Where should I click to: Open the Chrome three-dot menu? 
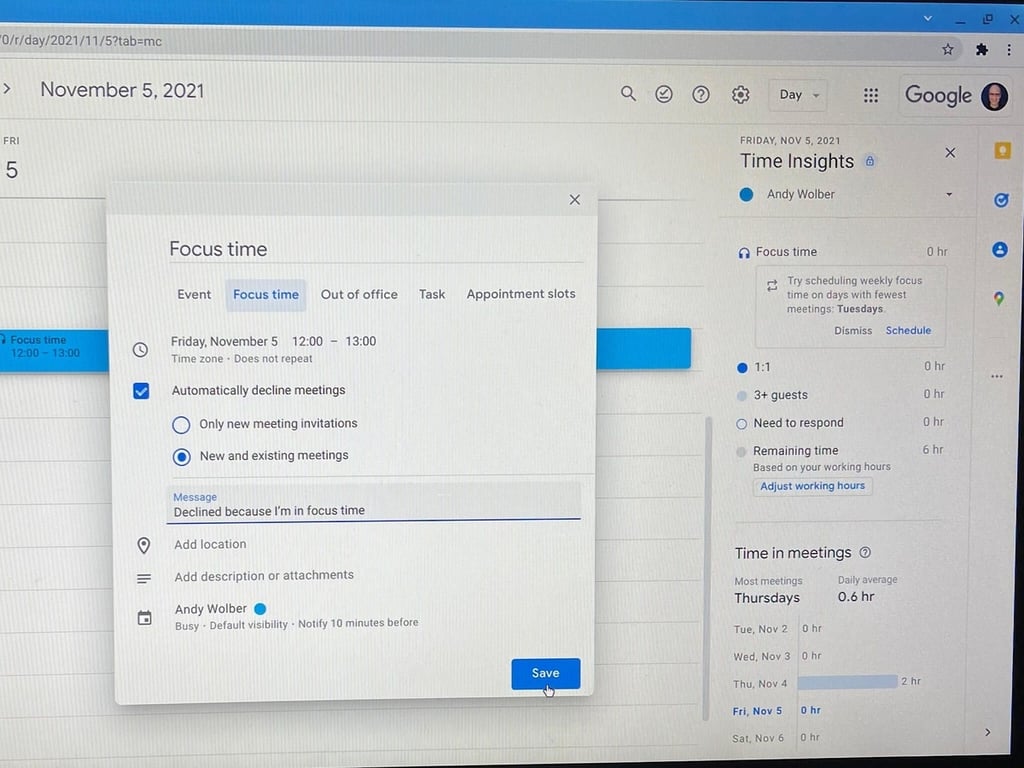1009,50
